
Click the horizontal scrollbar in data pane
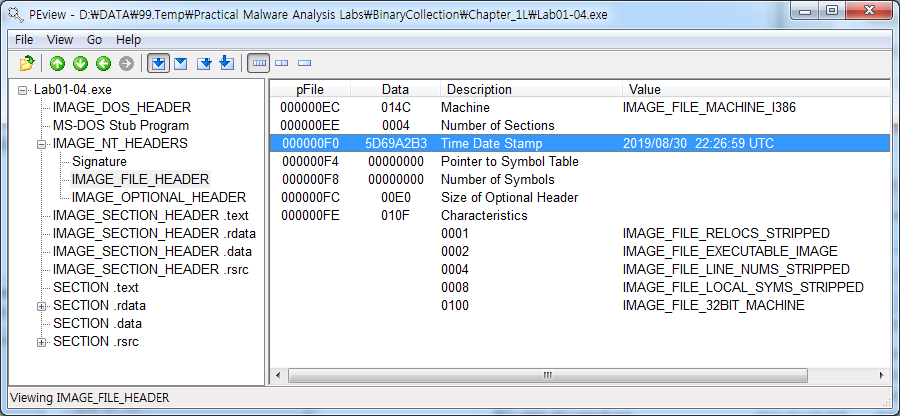point(548,376)
